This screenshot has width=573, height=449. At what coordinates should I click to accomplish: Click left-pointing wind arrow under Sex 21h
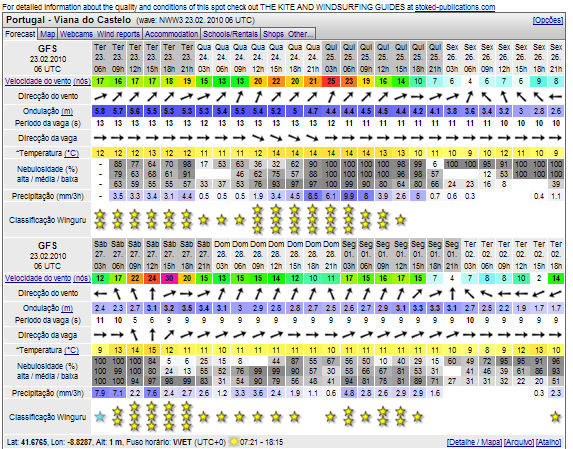click(x=556, y=97)
